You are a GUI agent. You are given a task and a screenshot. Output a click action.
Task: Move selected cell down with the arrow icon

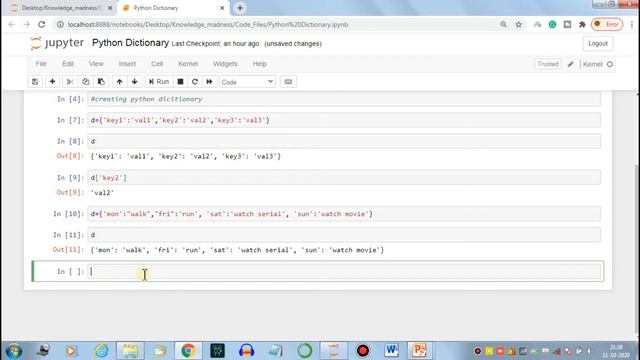pyautogui.click(x=134, y=82)
